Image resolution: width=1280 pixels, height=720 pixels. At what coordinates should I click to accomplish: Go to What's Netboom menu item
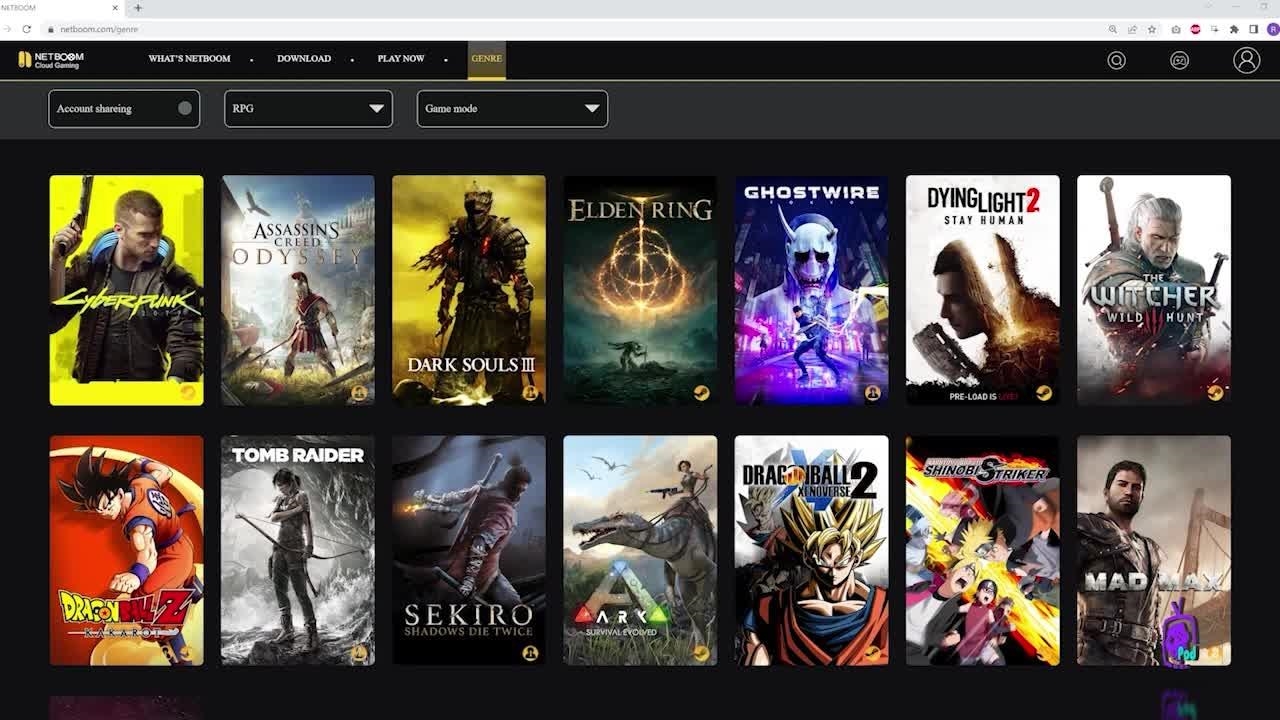(x=189, y=59)
